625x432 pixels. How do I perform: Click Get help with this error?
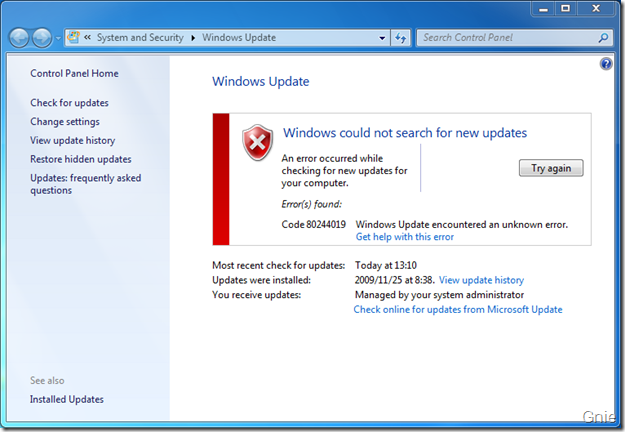(x=405, y=237)
